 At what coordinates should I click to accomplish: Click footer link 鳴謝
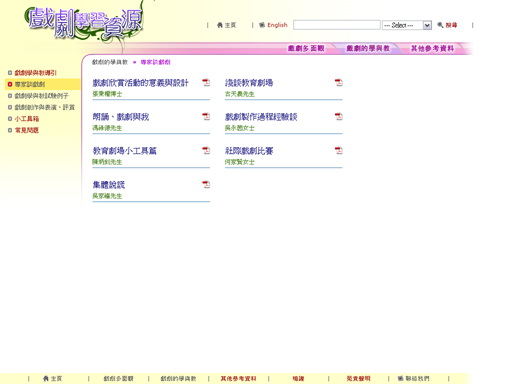coord(298,378)
